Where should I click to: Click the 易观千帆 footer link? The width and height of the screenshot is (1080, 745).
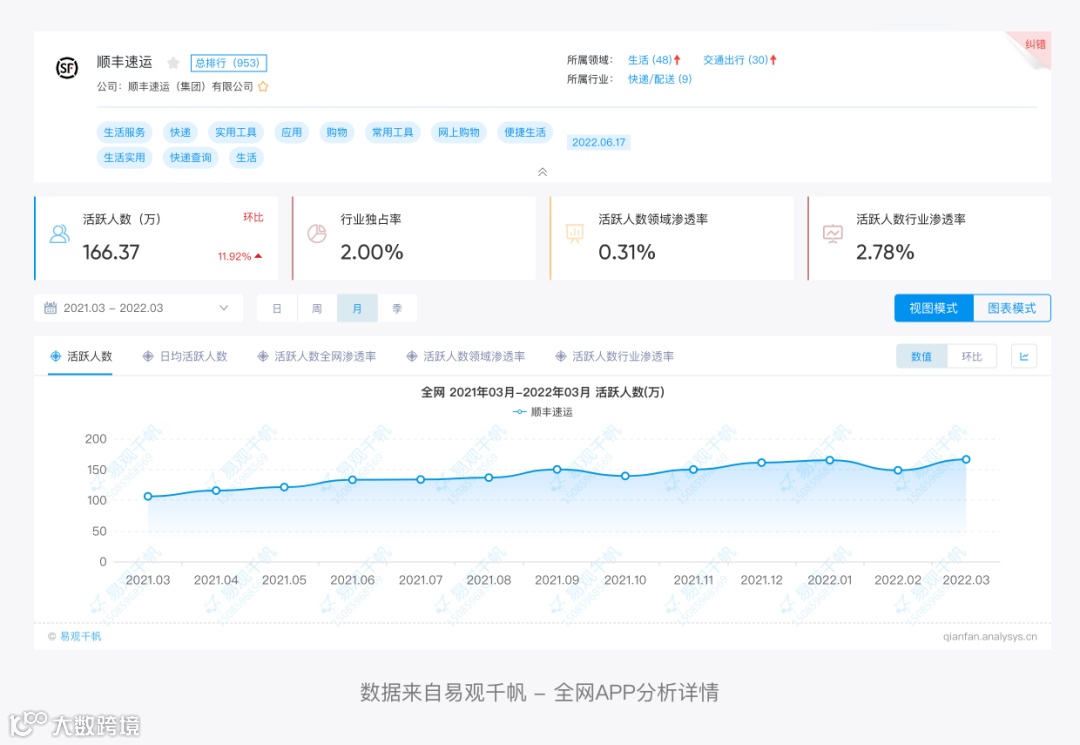(x=81, y=636)
